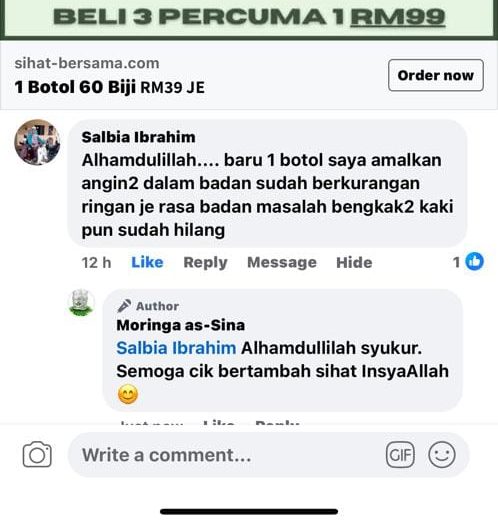Open Salbia Ibrahim's profile picture
Screen dimensions: 498x524
(37, 142)
